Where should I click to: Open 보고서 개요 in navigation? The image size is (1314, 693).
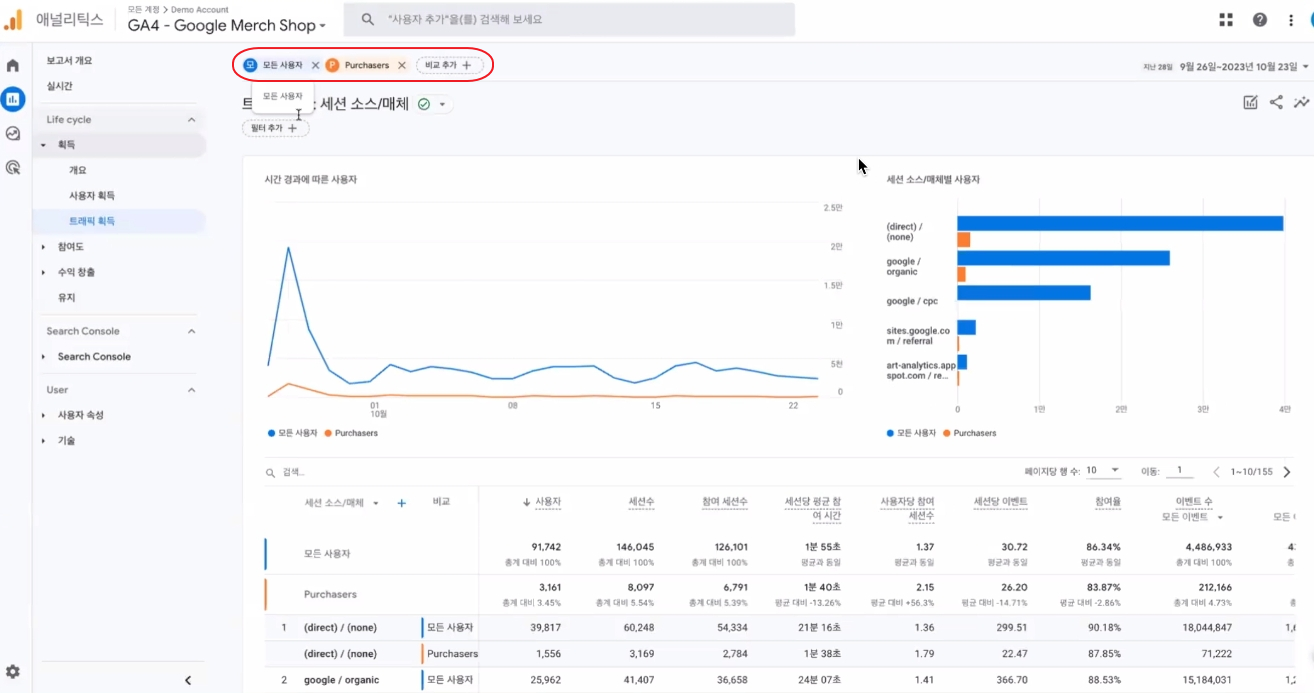pyautogui.click(x=69, y=60)
